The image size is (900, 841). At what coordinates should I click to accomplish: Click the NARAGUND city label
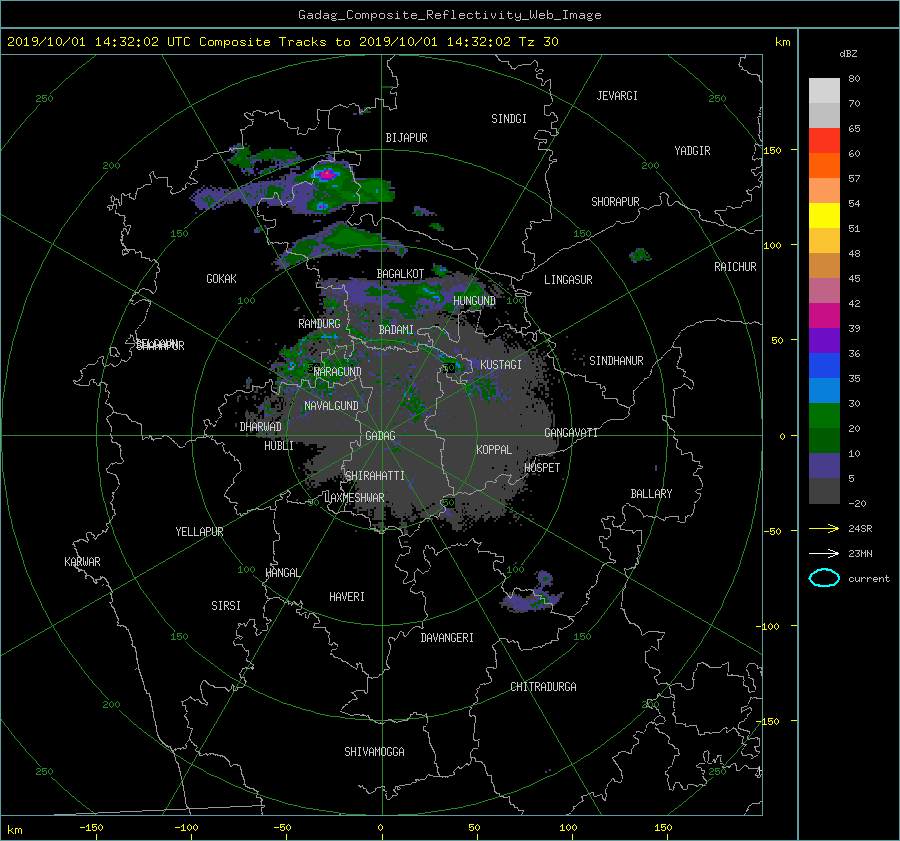[x=338, y=372]
